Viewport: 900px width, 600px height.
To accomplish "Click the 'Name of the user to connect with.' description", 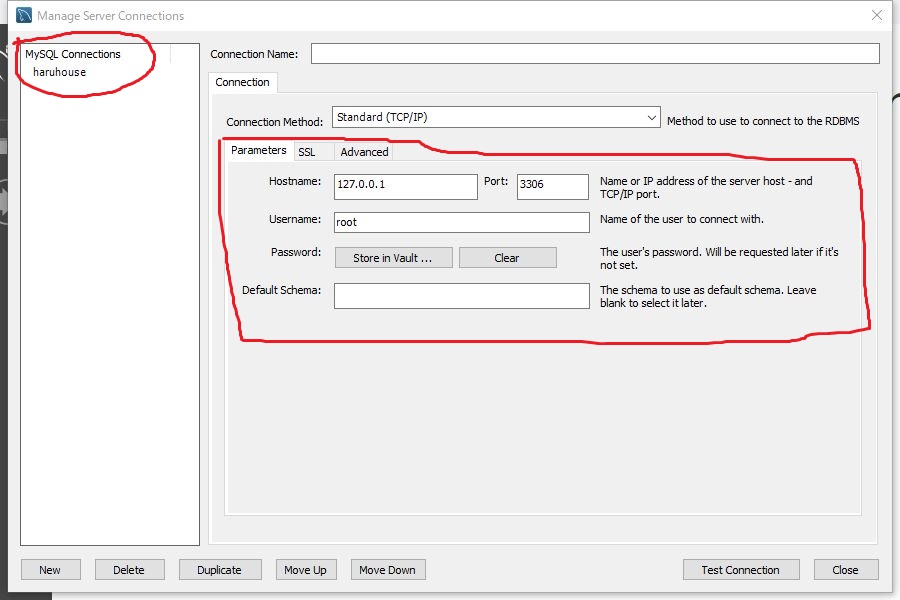I will [x=681, y=219].
